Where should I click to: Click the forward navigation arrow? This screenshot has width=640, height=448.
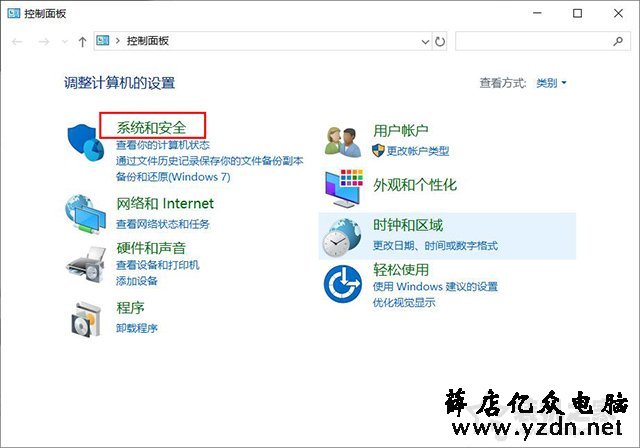click(x=44, y=41)
